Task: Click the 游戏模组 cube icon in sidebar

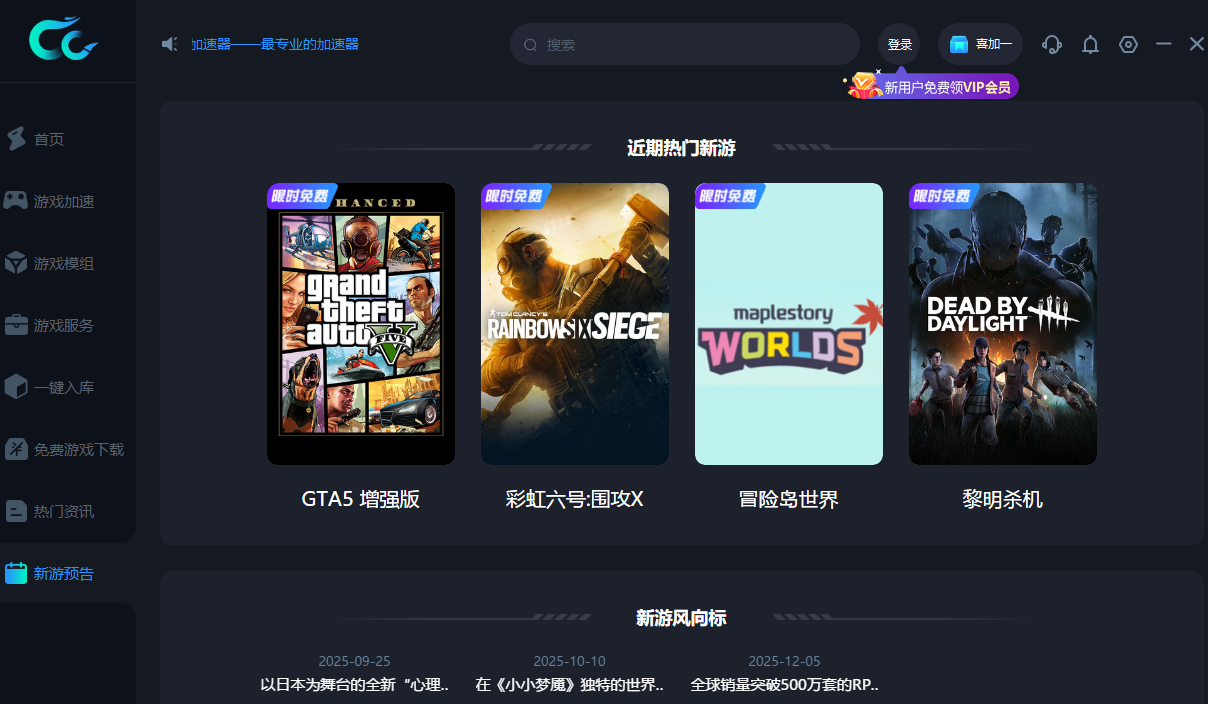Action: [16, 263]
